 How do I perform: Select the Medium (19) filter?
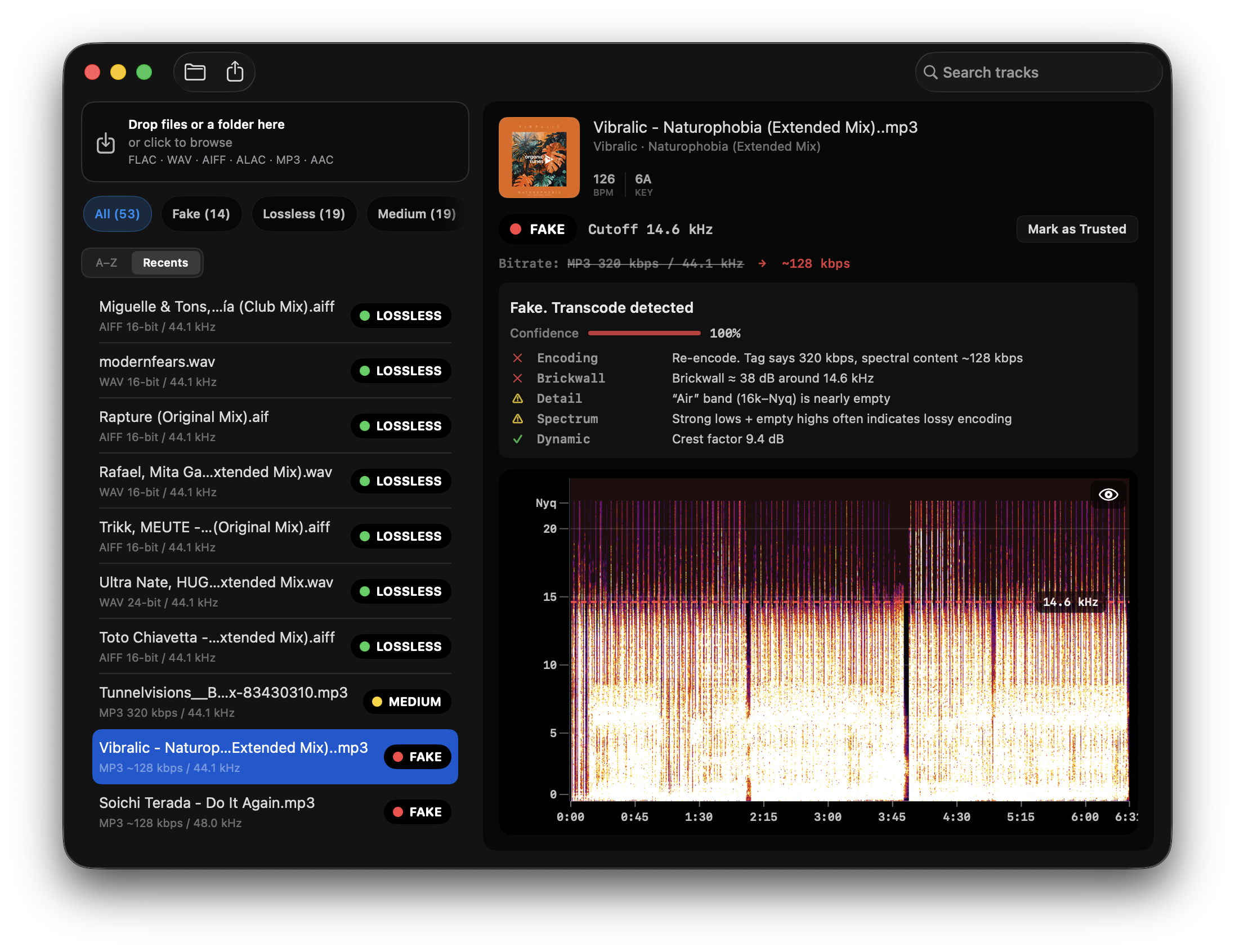(x=416, y=214)
